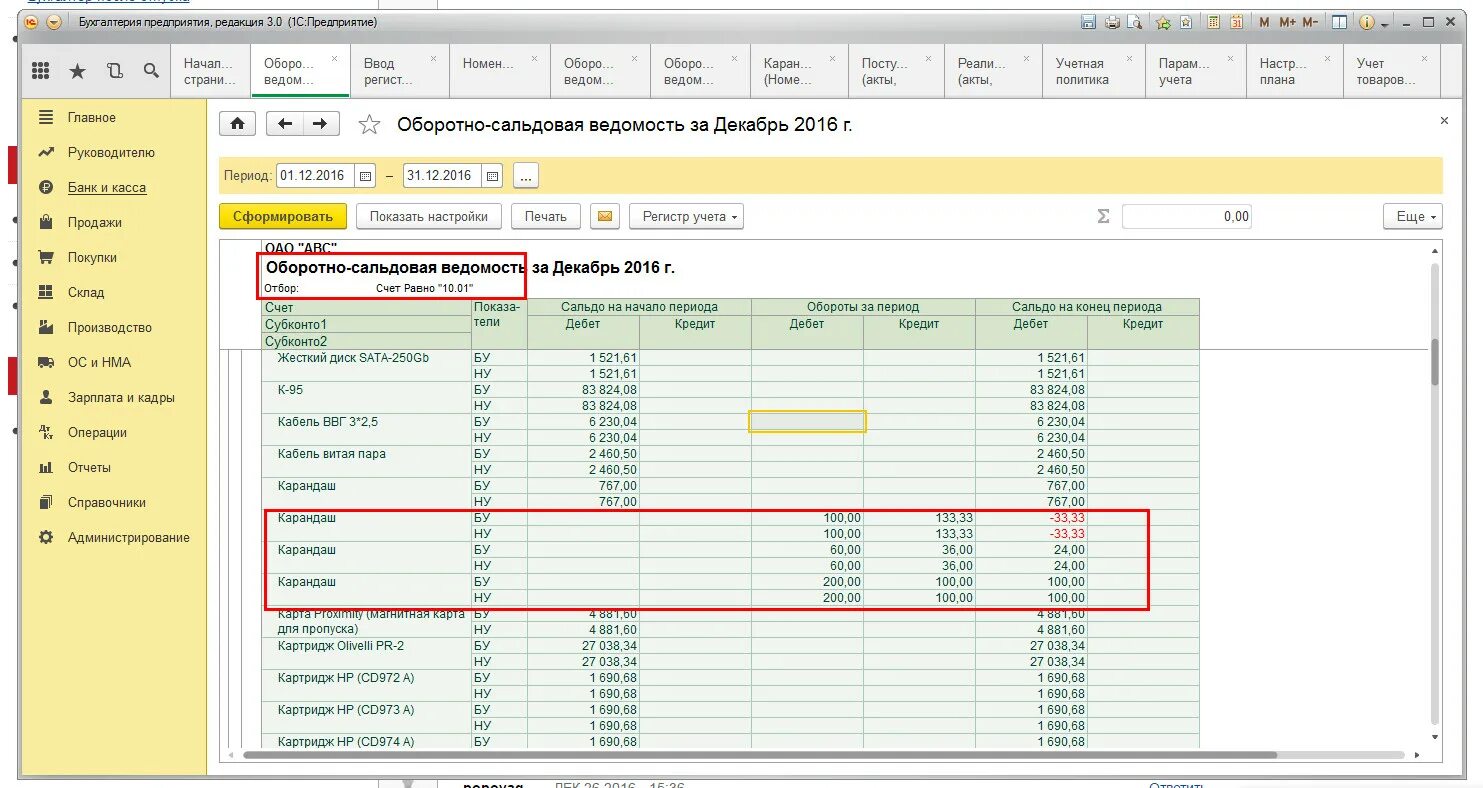This screenshot has width=1483, height=788.
Task: Open the Главное section
Action: tap(92, 118)
